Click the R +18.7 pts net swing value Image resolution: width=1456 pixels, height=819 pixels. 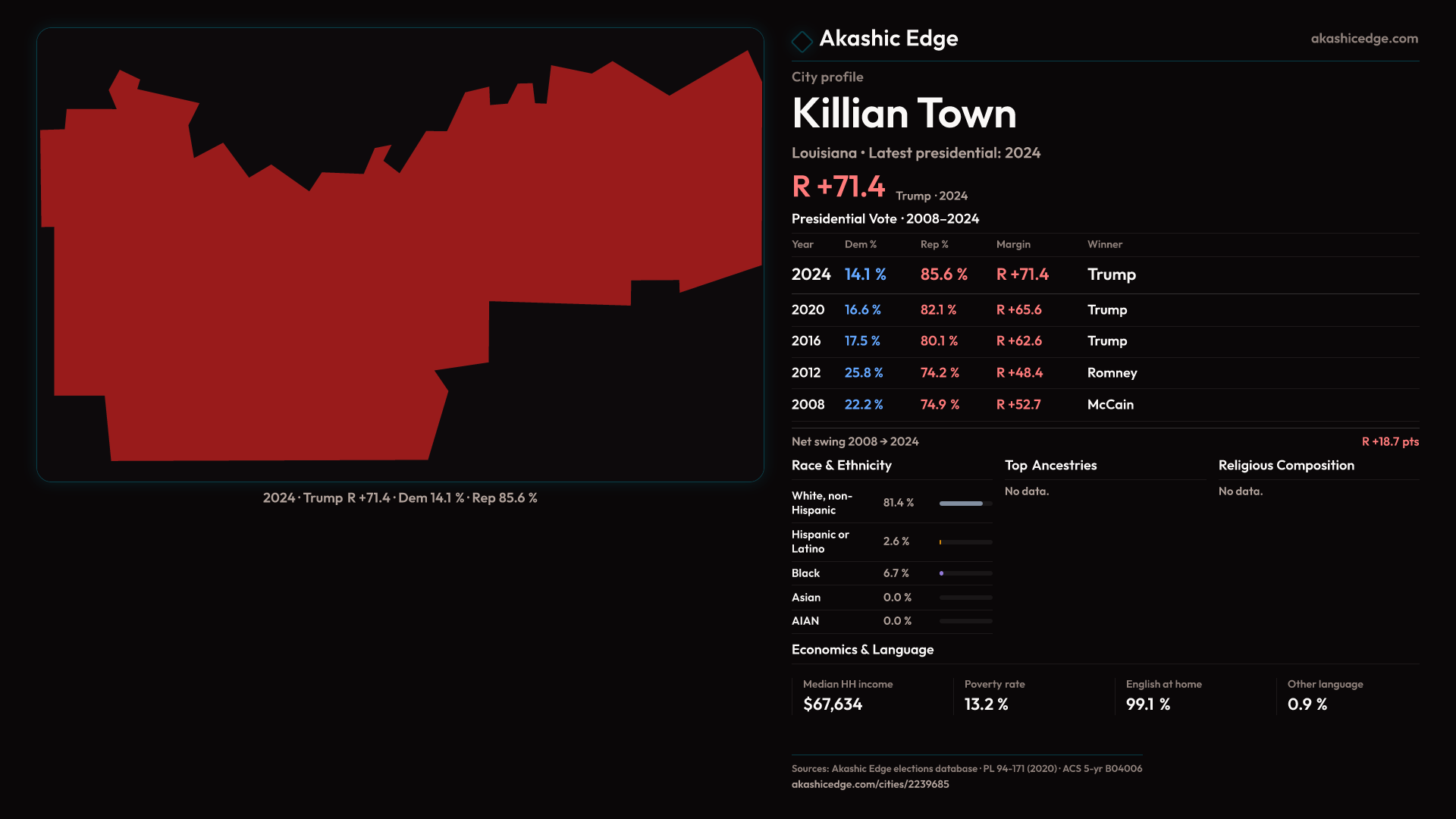point(1389,441)
